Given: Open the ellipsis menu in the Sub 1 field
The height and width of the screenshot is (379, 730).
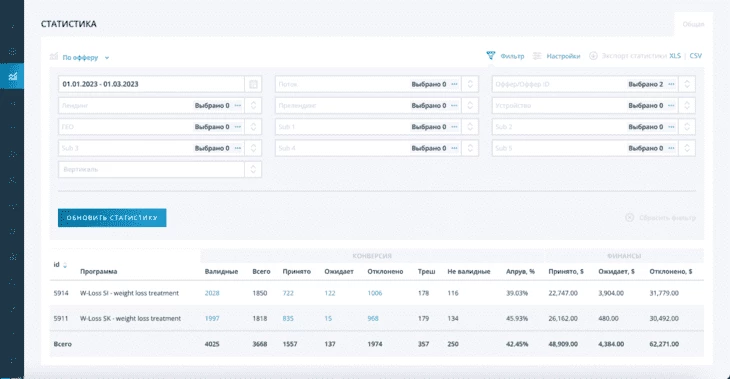Looking at the screenshot, I should (x=454, y=127).
